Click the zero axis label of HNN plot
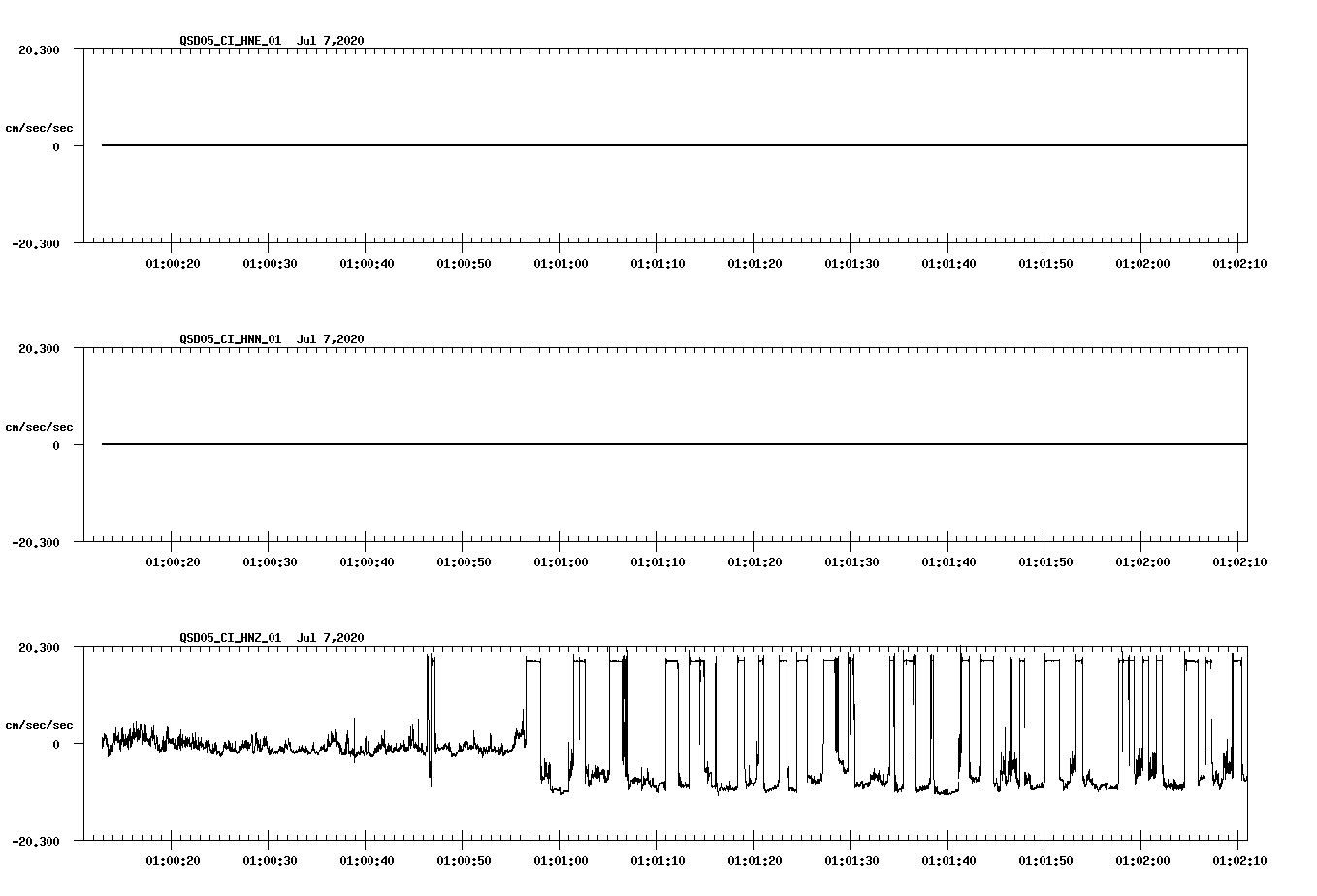This screenshot has height=896, width=1317. (56, 445)
